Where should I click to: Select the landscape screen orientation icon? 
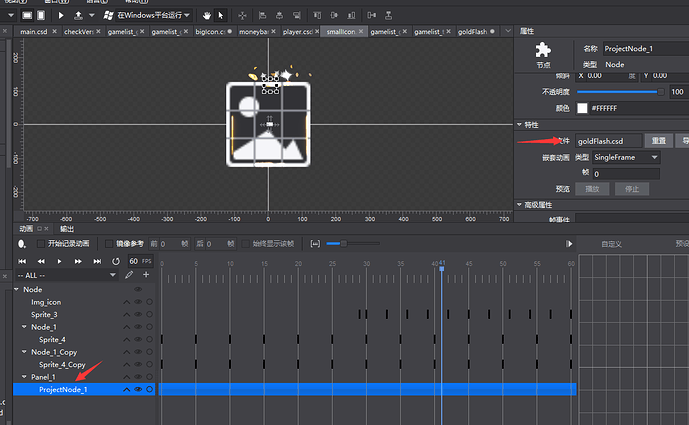pos(27,15)
